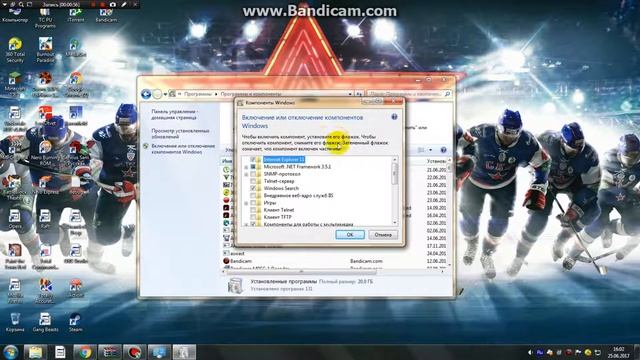Viewport: 640px width, 360px height.
Task: Toggle the Игры checkbox
Action: [x=253, y=203]
